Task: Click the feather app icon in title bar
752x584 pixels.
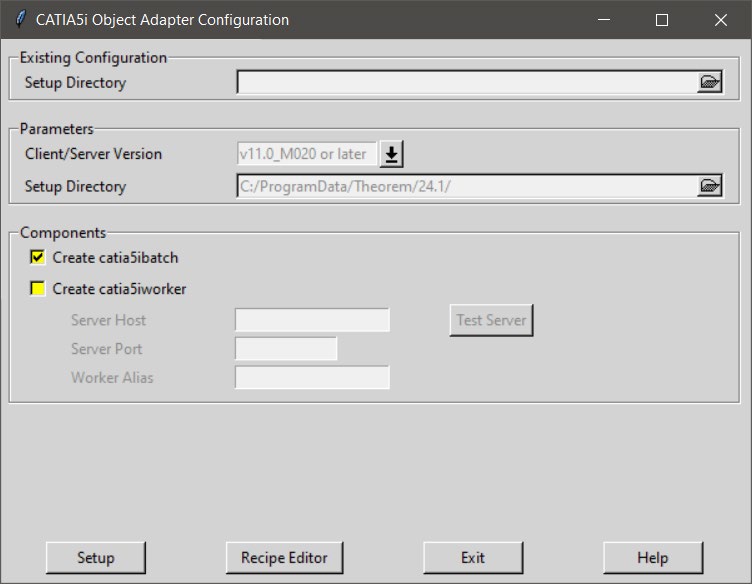Action: (20, 19)
